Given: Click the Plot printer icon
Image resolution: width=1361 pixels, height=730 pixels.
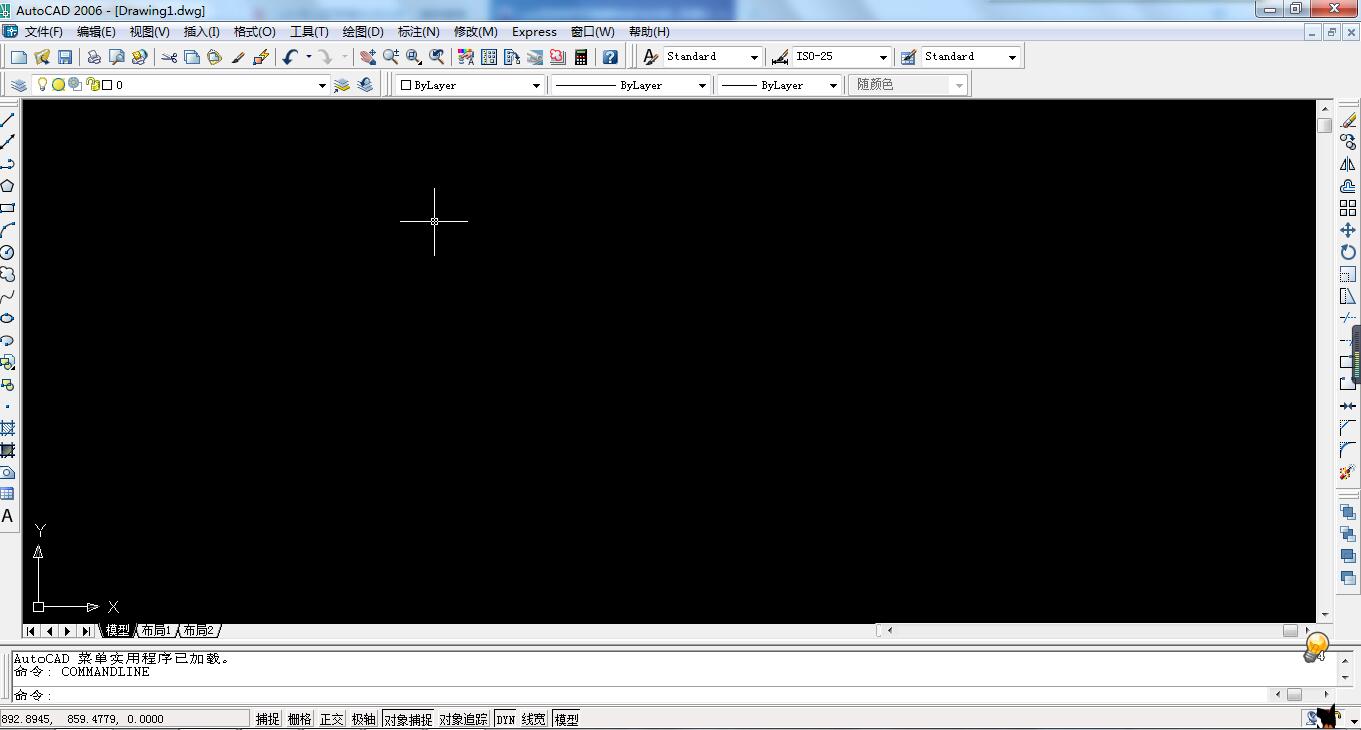Looking at the screenshot, I should coord(94,57).
